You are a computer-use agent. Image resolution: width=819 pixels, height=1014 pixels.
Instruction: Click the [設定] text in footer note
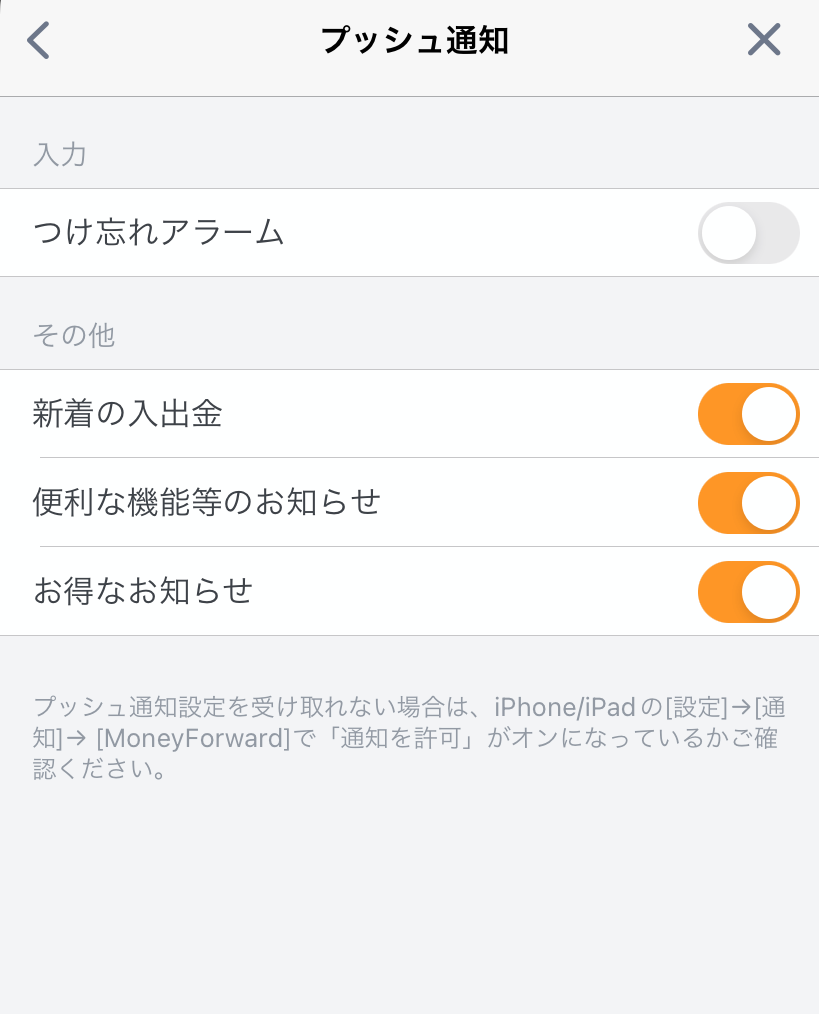(697, 707)
